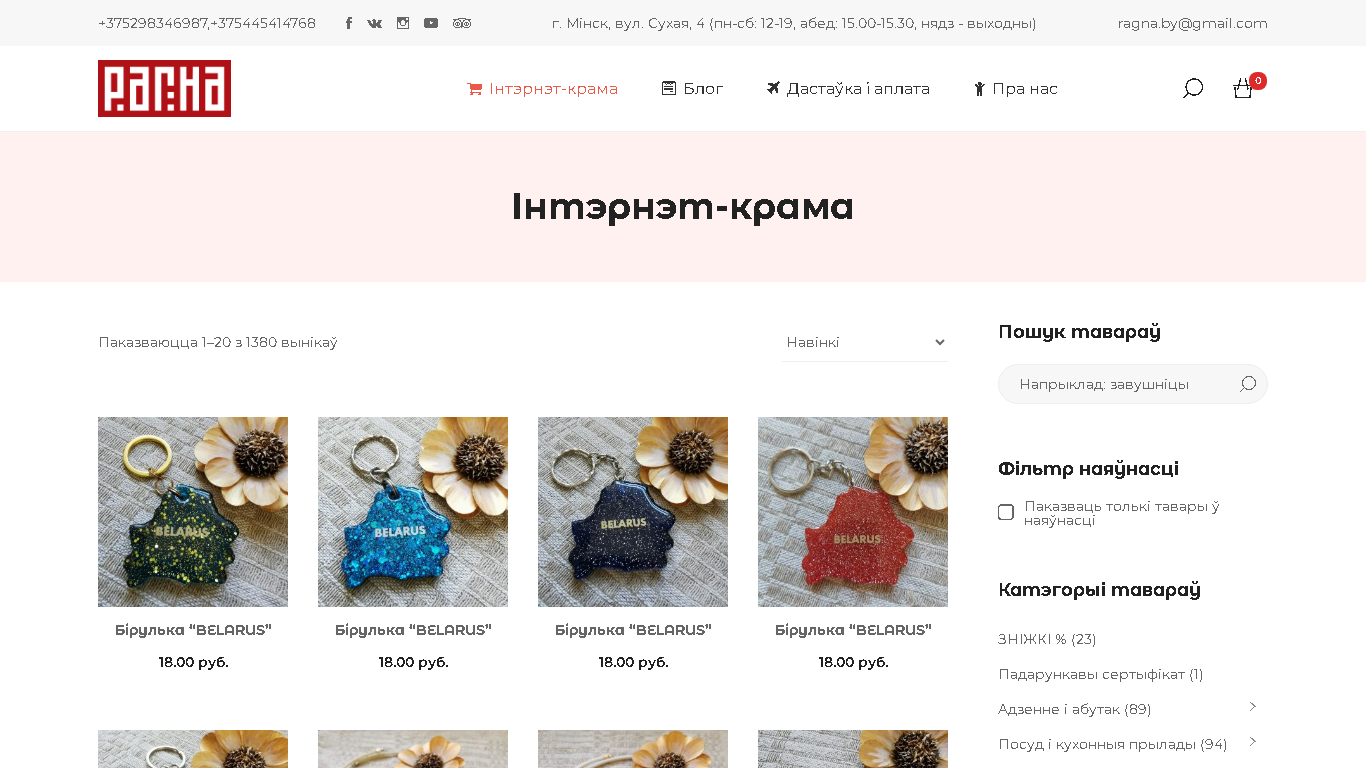This screenshot has height=768, width=1366.
Task: Go to Блог menu item
Action: [692, 88]
